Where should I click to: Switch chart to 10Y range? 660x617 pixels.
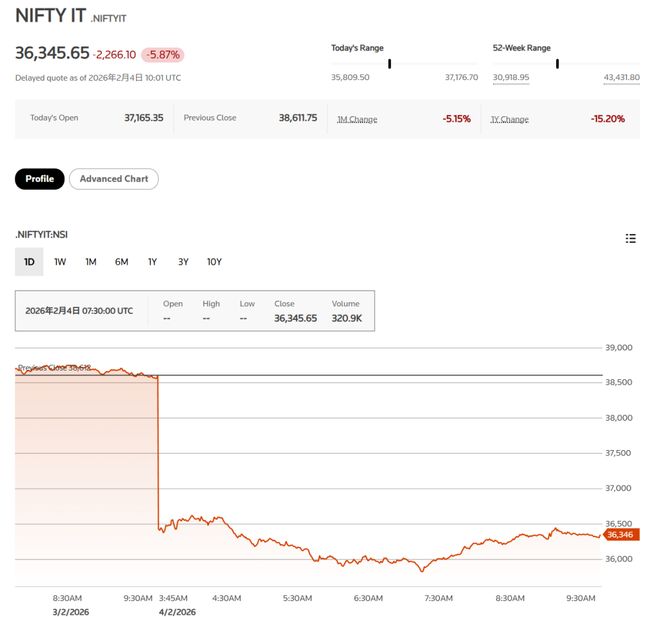point(214,262)
